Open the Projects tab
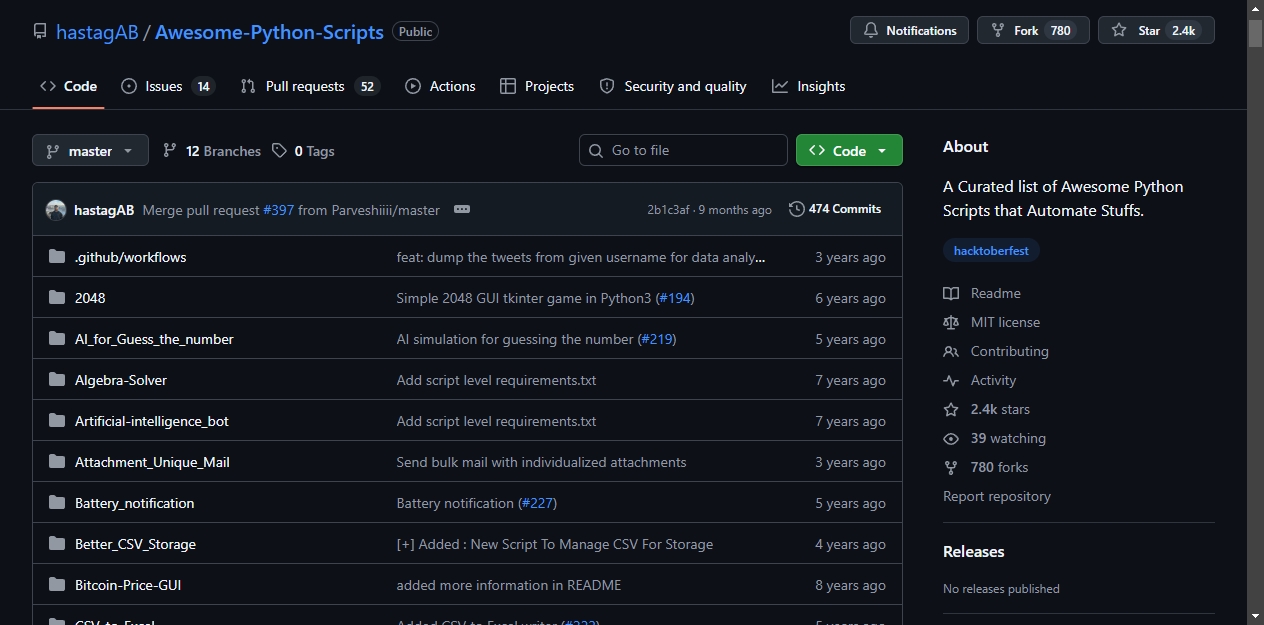The width and height of the screenshot is (1264, 625). tap(537, 87)
